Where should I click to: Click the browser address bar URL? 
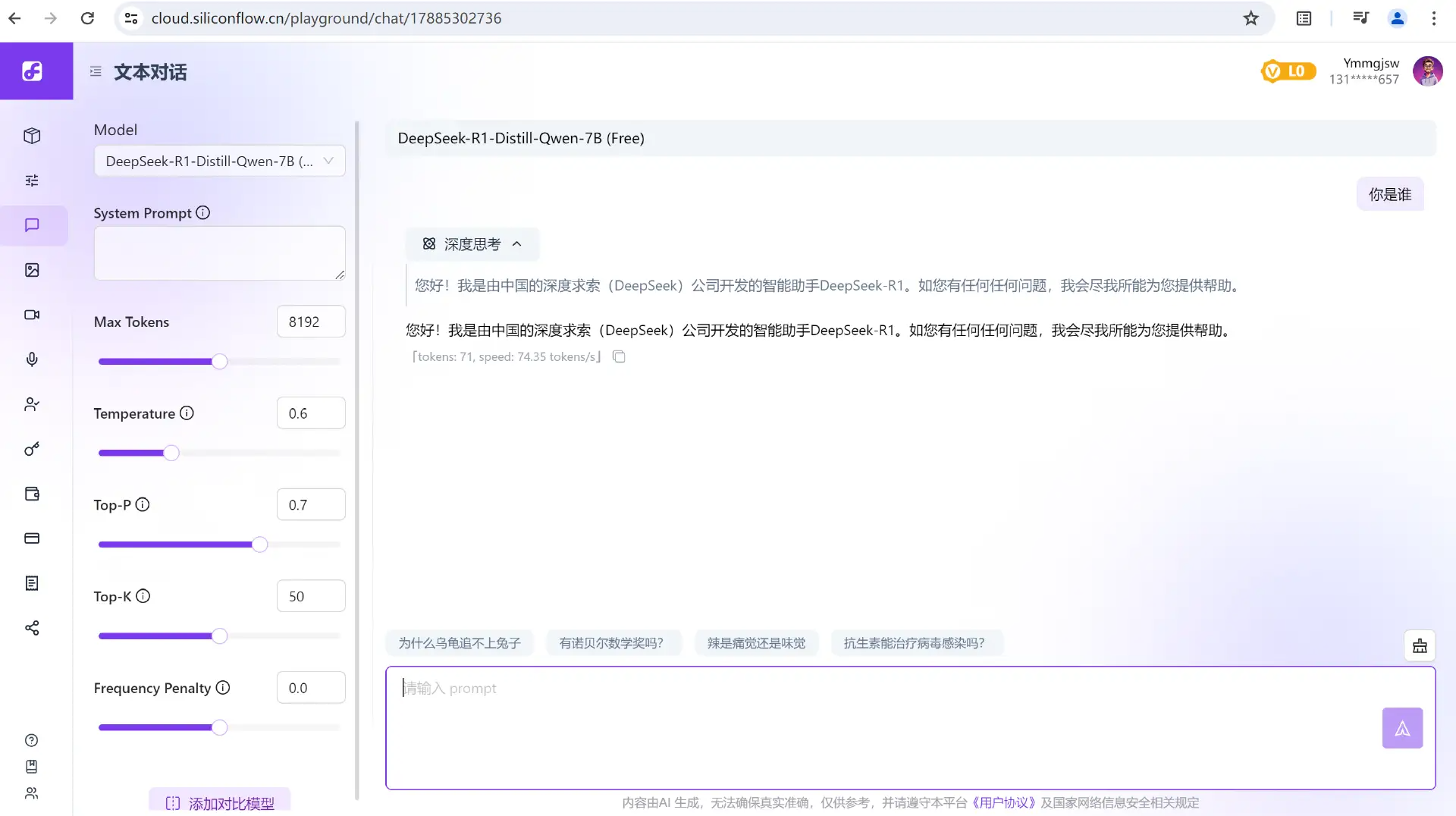coord(326,18)
